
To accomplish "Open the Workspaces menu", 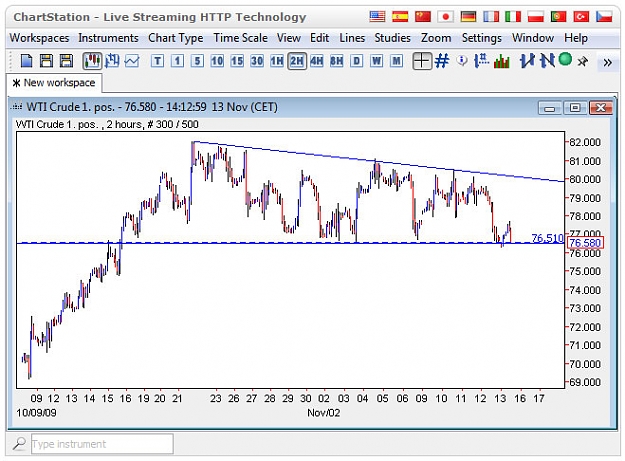I will click(x=39, y=38).
